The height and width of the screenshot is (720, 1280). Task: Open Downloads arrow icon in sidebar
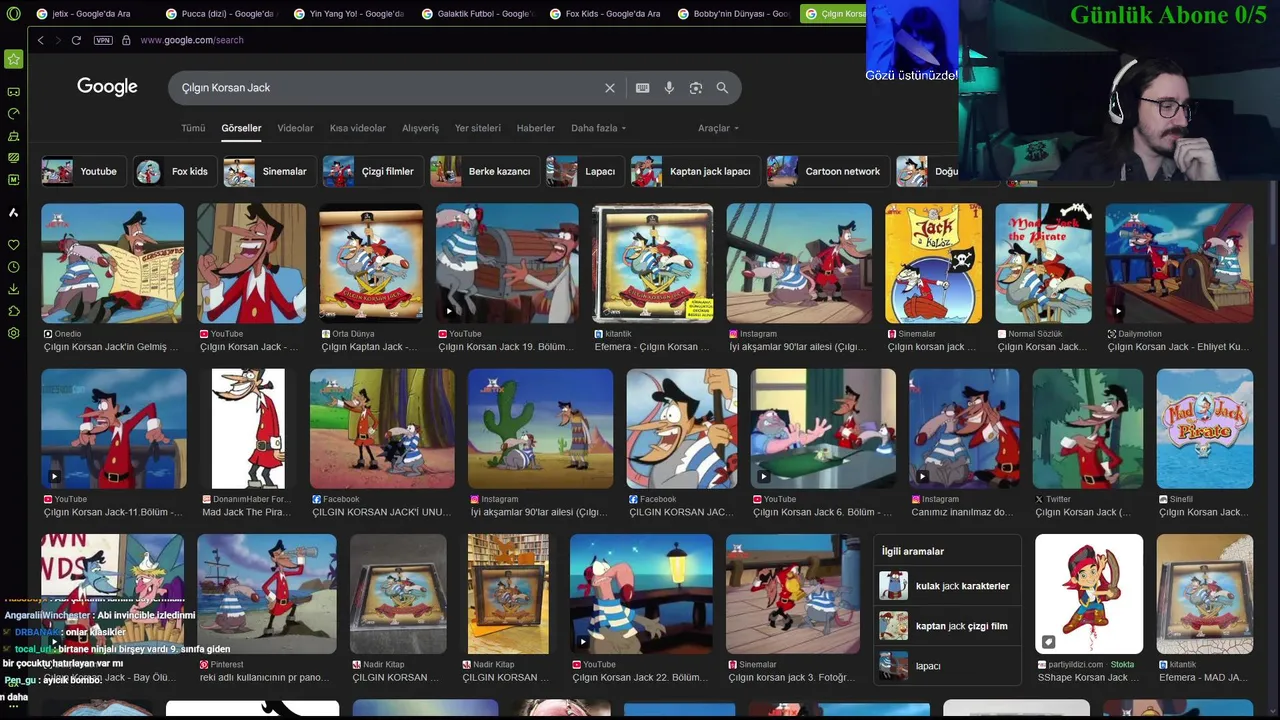pyautogui.click(x=13, y=289)
